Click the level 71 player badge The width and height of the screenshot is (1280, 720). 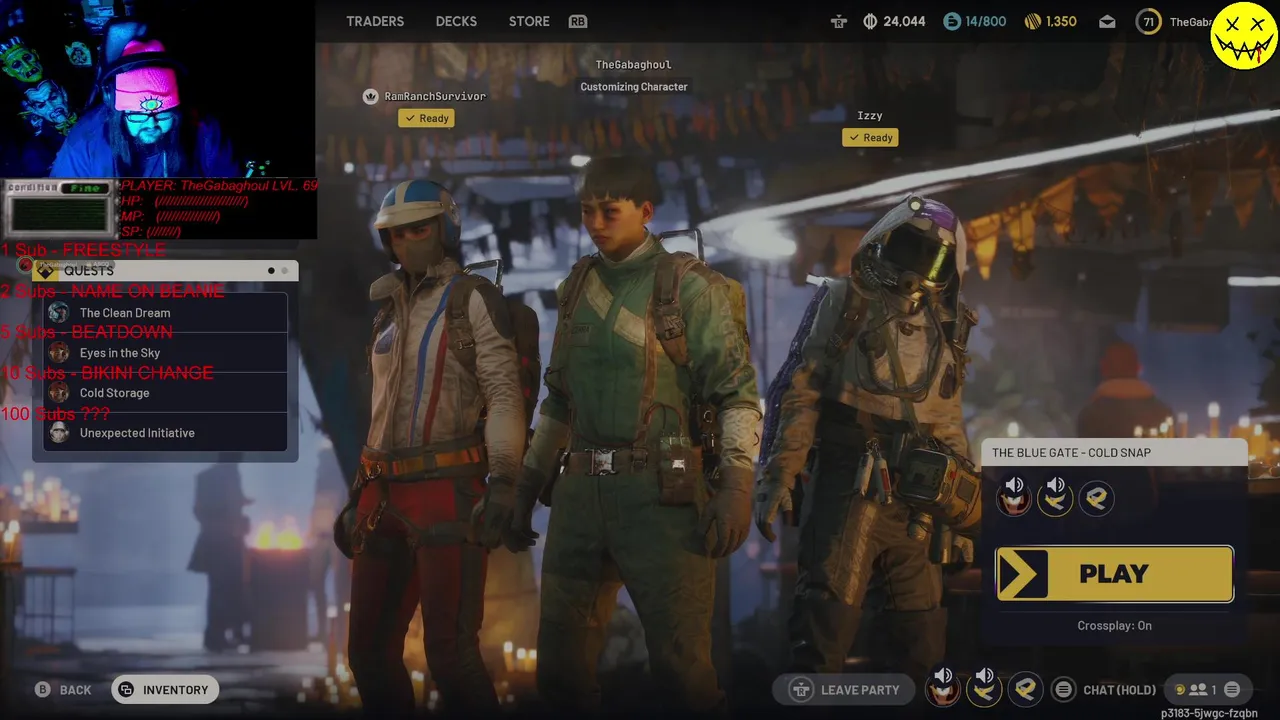click(x=1148, y=21)
